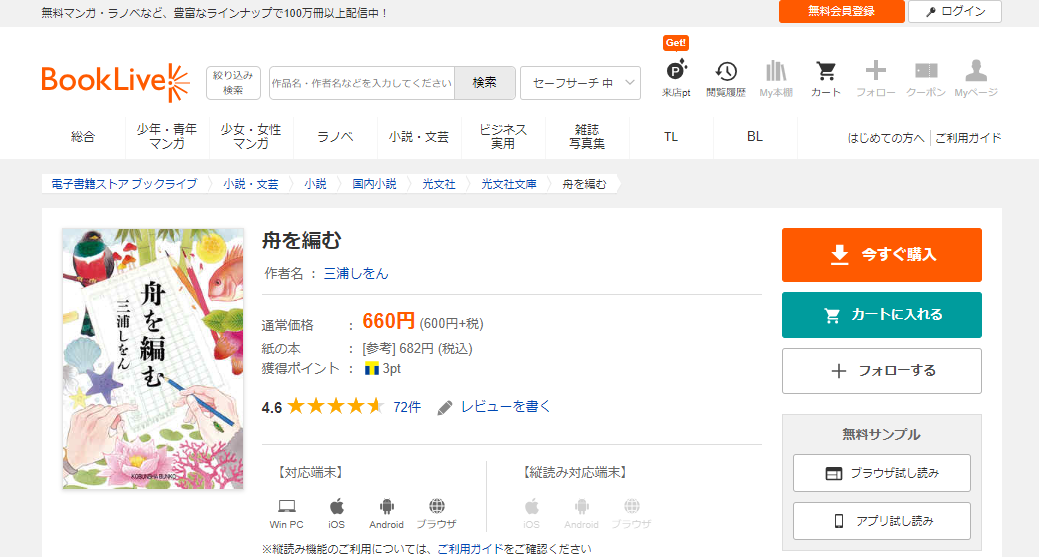The height and width of the screenshot is (557, 1039).
Task: Click the 今すぐ購入 button
Action: click(x=881, y=255)
